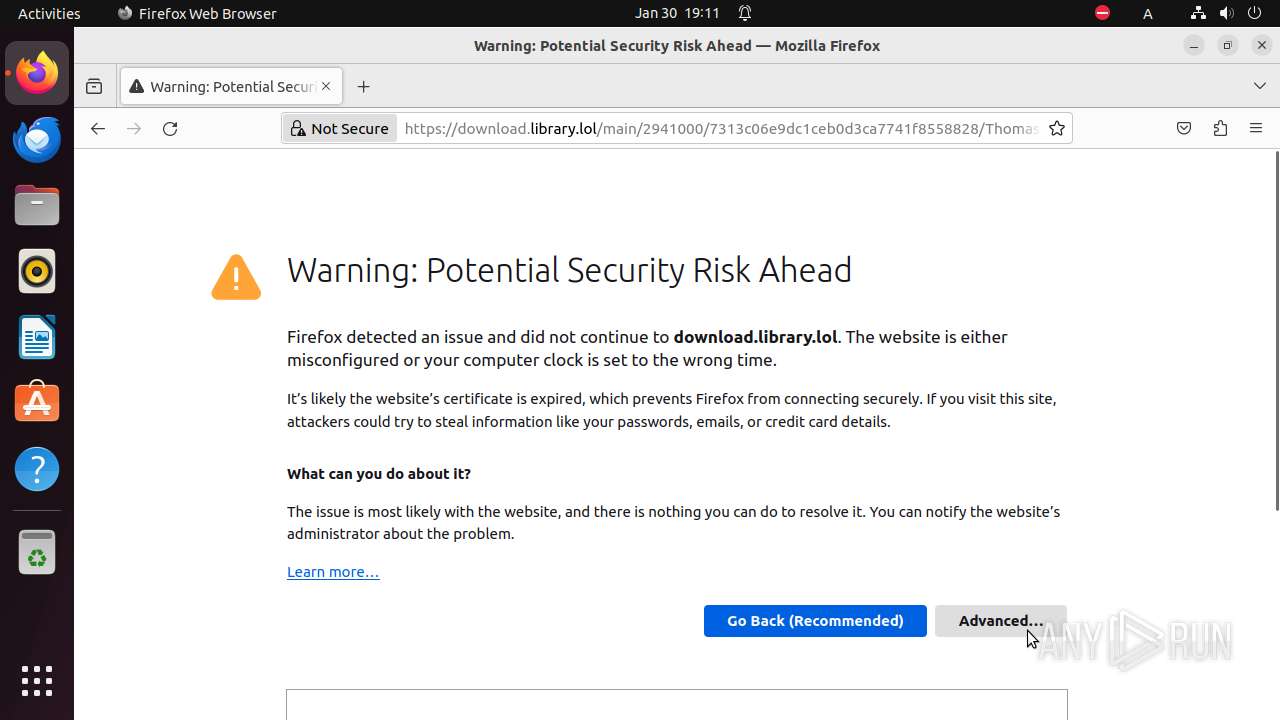
Task: Click the Not Secure connection indicator
Action: click(x=339, y=129)
